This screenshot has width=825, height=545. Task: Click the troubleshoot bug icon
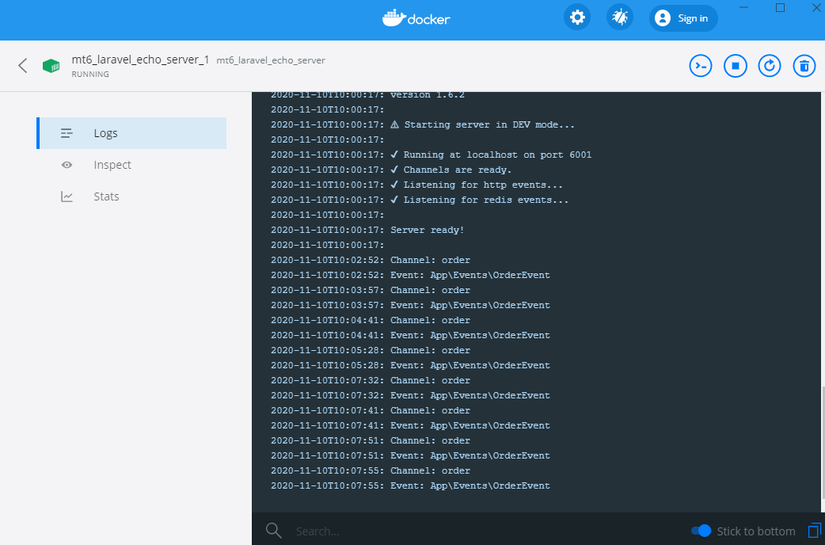[x=620, y=17]
